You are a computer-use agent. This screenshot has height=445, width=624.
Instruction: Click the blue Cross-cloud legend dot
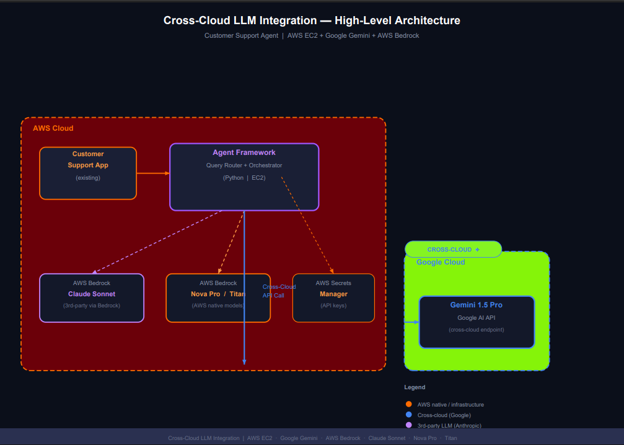click(x=409, y=415)
